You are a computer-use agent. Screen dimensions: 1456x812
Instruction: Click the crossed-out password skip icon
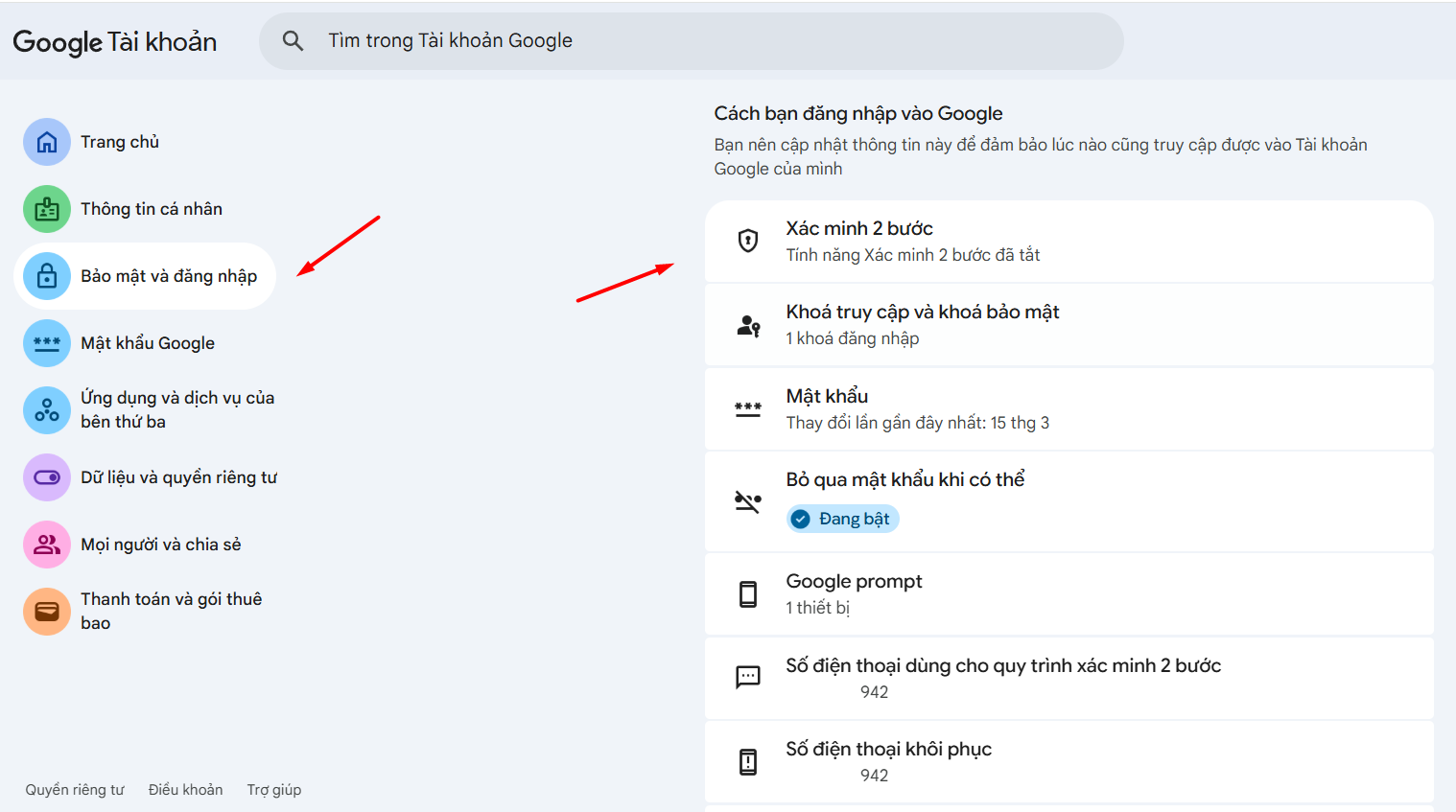point(748,501)
